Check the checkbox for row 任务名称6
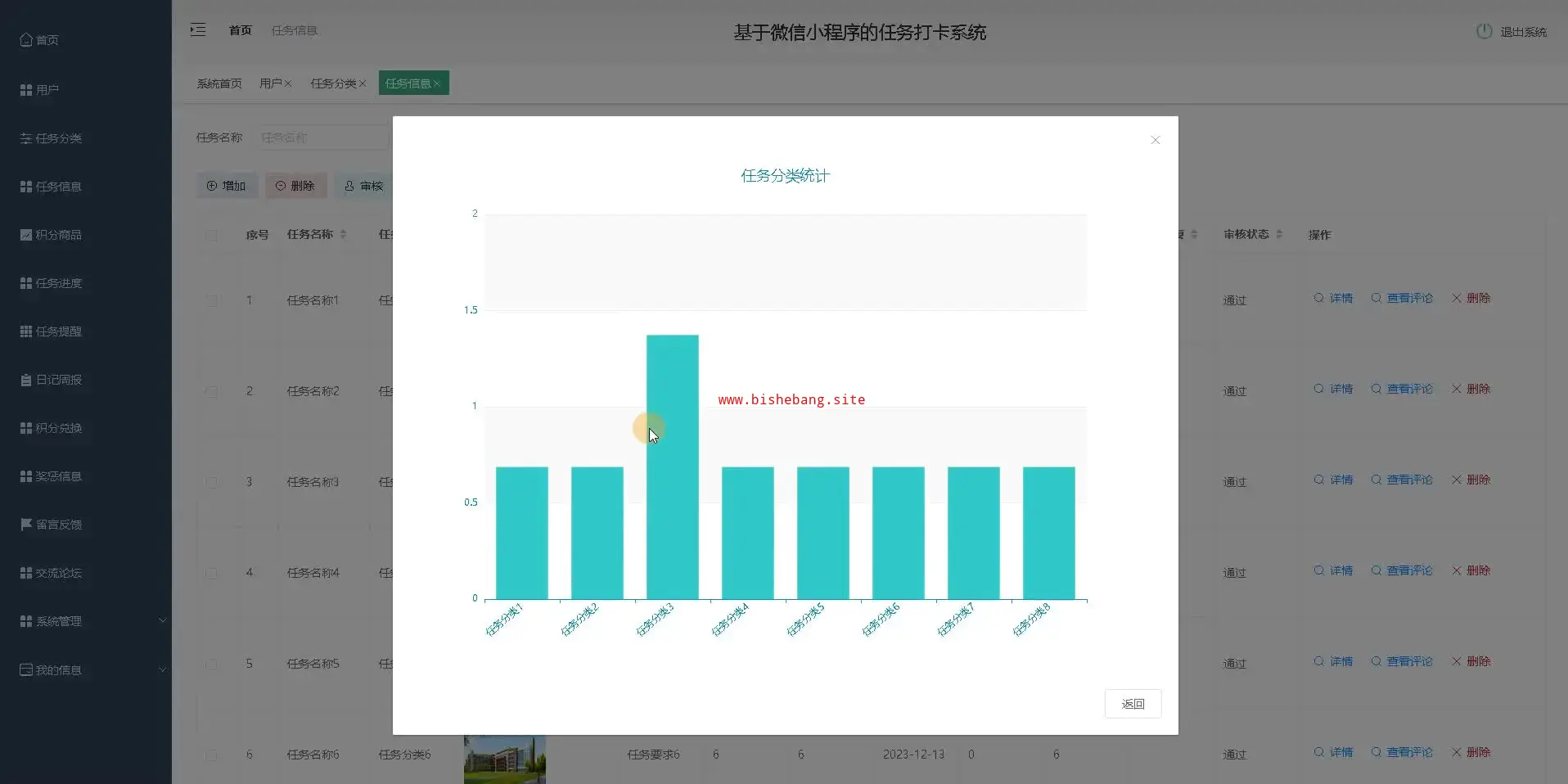The image size is (1568, 784). 212,755
